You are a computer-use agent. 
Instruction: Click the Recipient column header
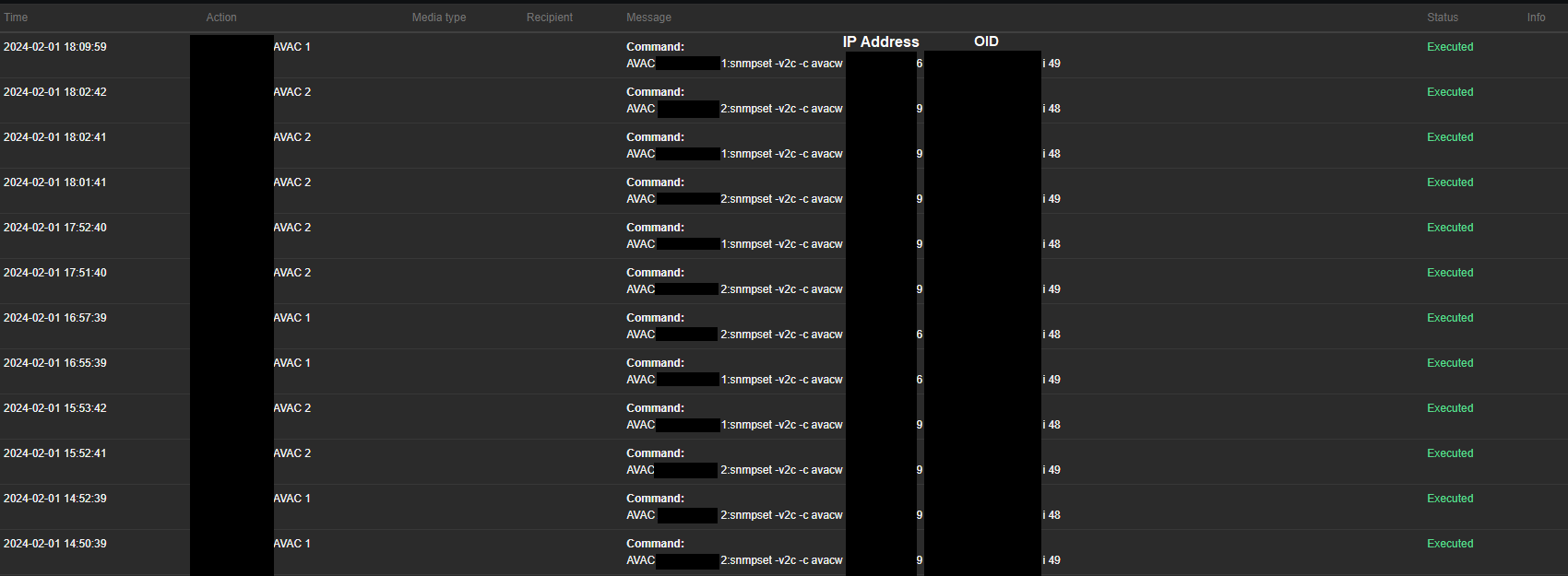(x=550, y=18)
